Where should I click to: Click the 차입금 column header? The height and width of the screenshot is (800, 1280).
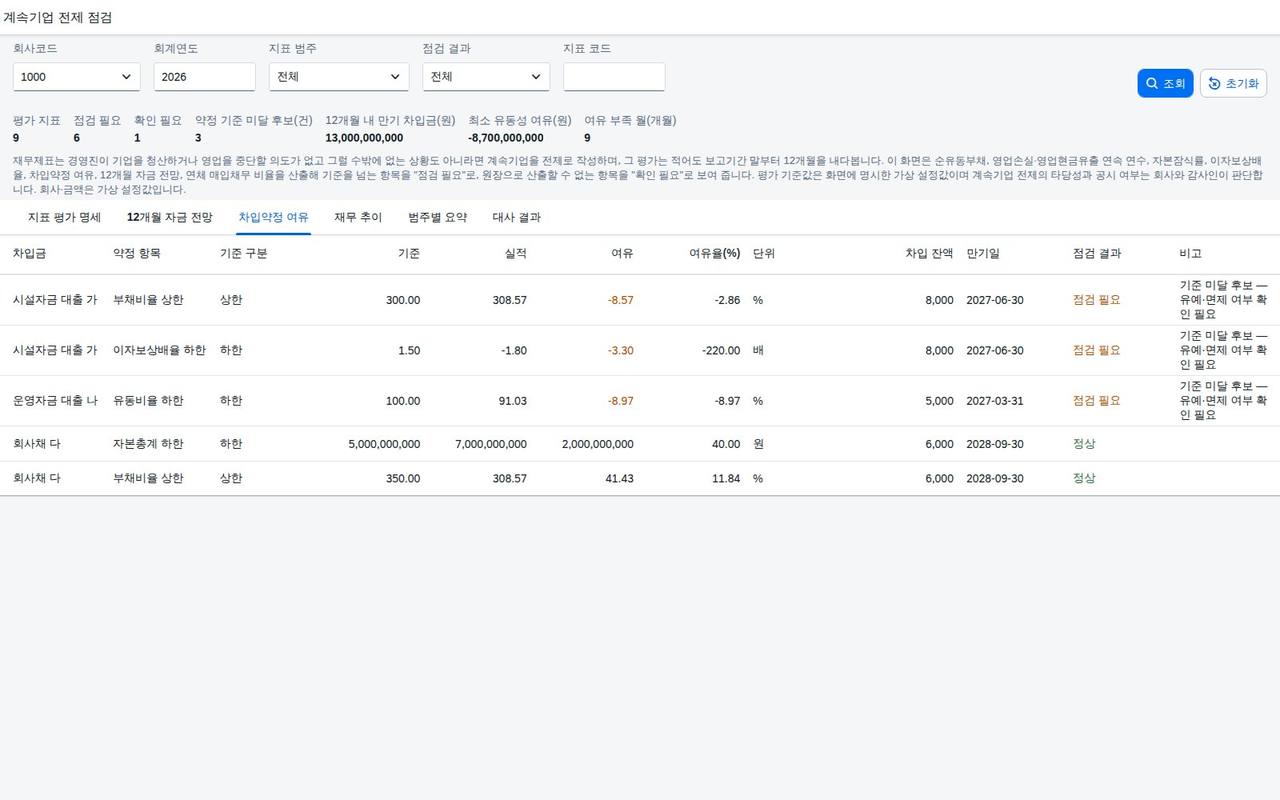pos(29,254)
